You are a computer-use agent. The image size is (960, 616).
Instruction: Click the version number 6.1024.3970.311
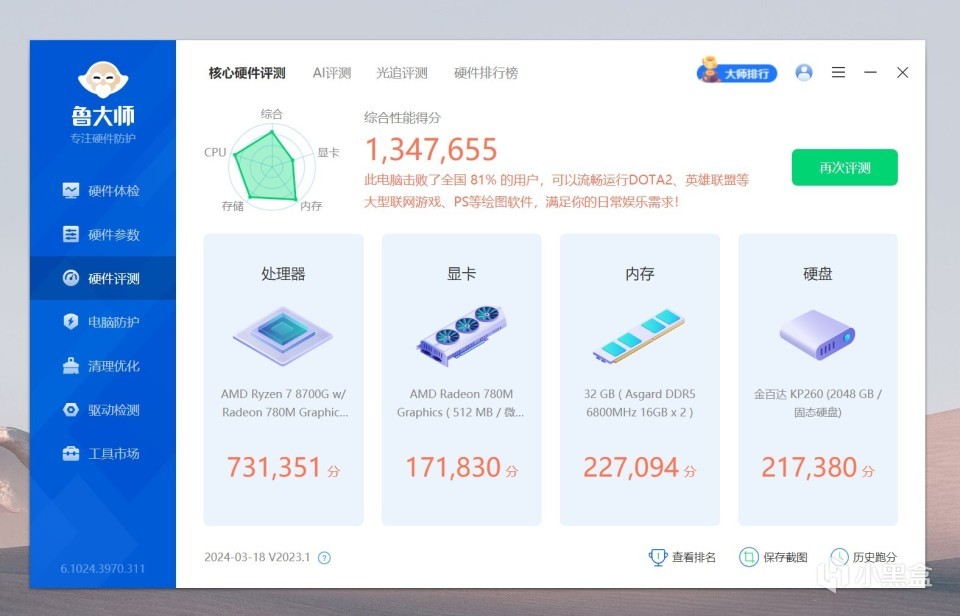tap(103, 568)
